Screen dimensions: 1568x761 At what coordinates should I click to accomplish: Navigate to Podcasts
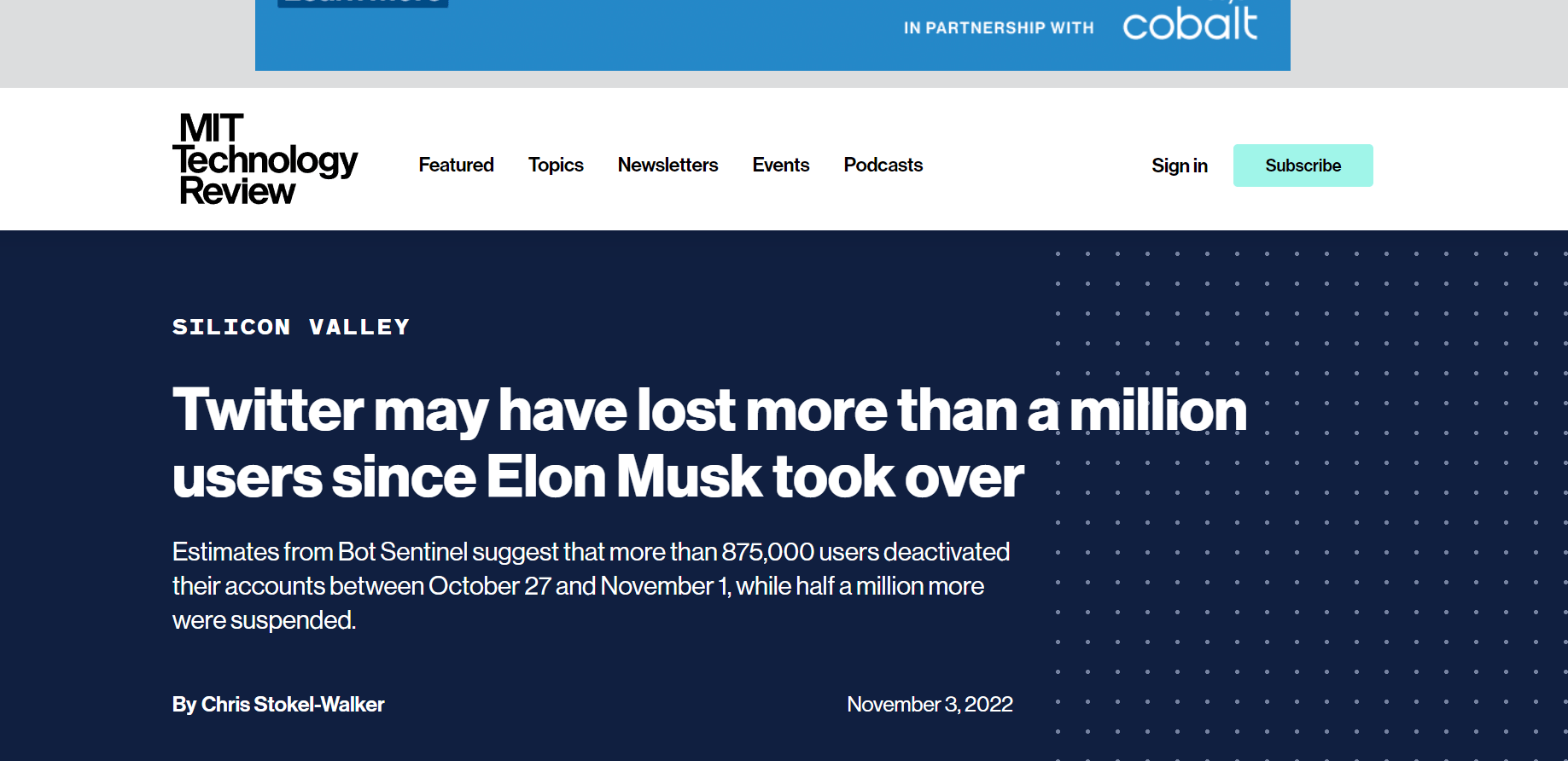tap(883, 165)
